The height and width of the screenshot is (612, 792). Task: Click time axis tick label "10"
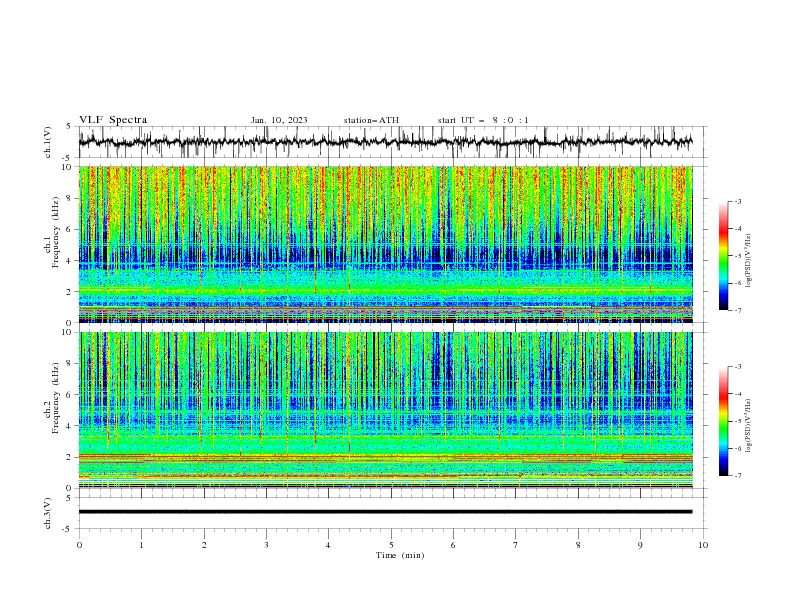tap(703, 545)
